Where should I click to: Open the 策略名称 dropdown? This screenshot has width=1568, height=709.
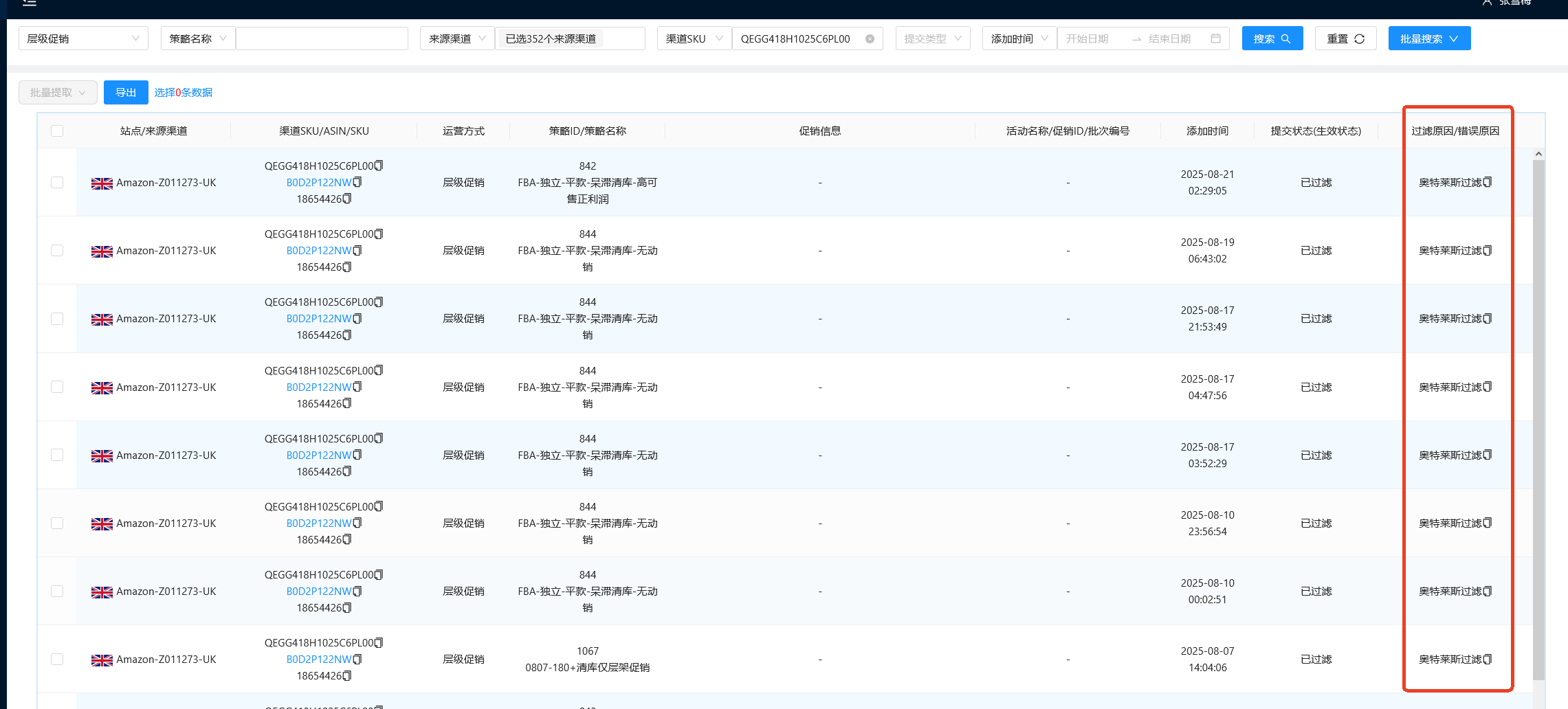tap(198, 38)
